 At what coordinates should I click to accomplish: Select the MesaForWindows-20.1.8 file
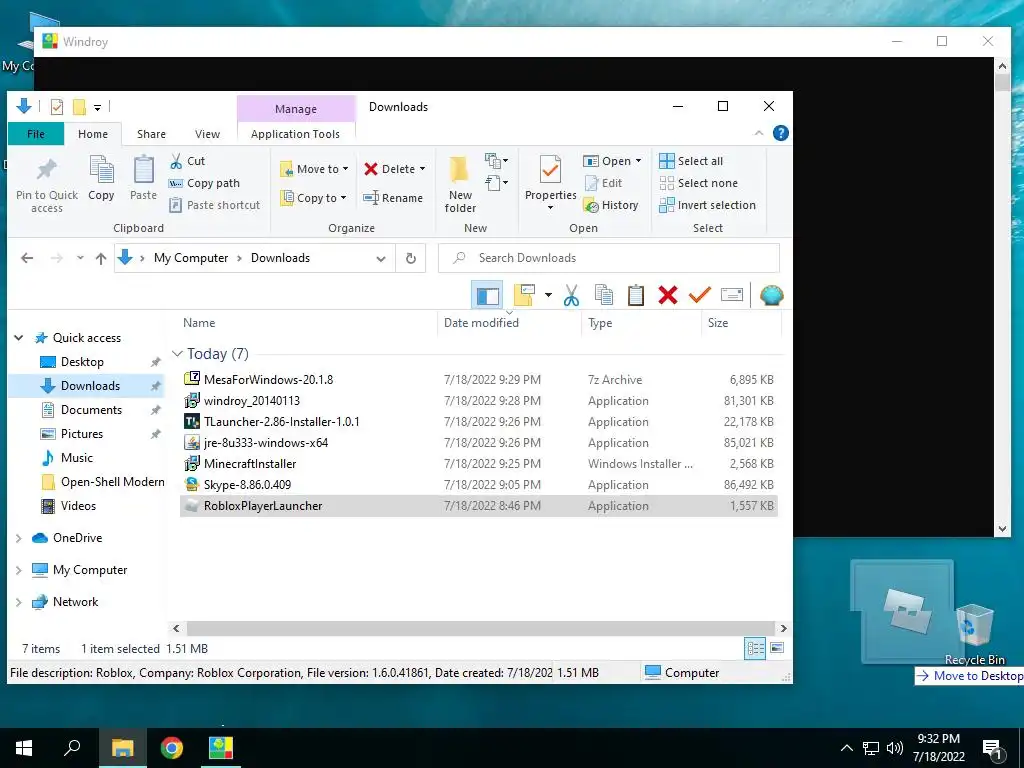pyautogui.click(x=268, y=379)
